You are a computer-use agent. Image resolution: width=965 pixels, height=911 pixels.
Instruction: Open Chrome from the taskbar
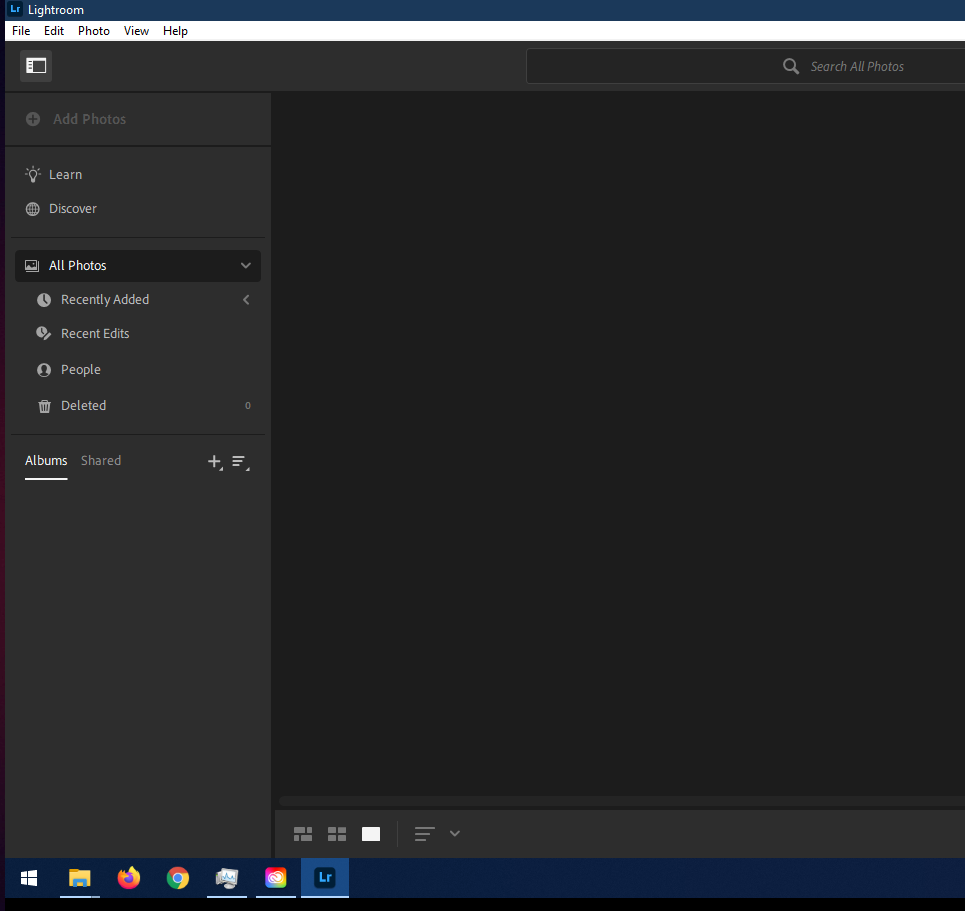point(178,878)
